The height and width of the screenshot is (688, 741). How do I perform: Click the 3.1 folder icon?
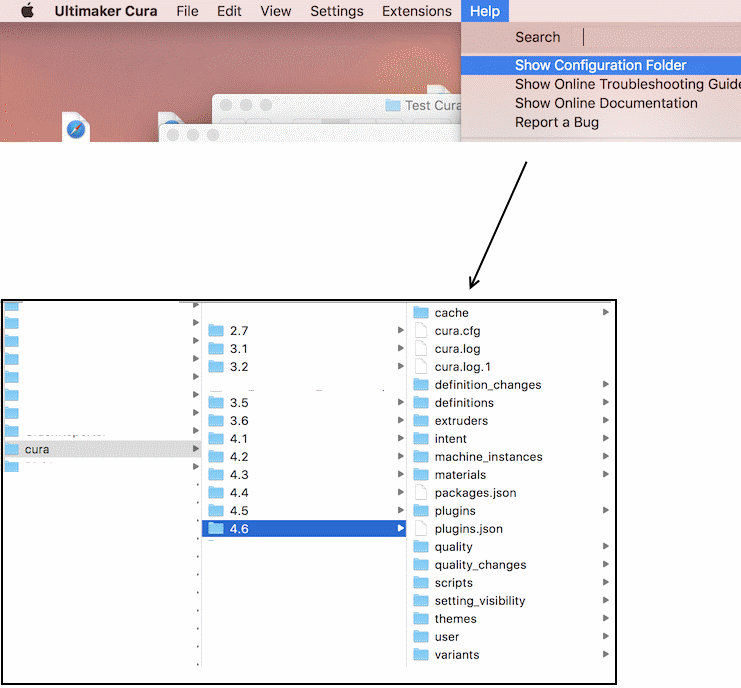(216, 348)
